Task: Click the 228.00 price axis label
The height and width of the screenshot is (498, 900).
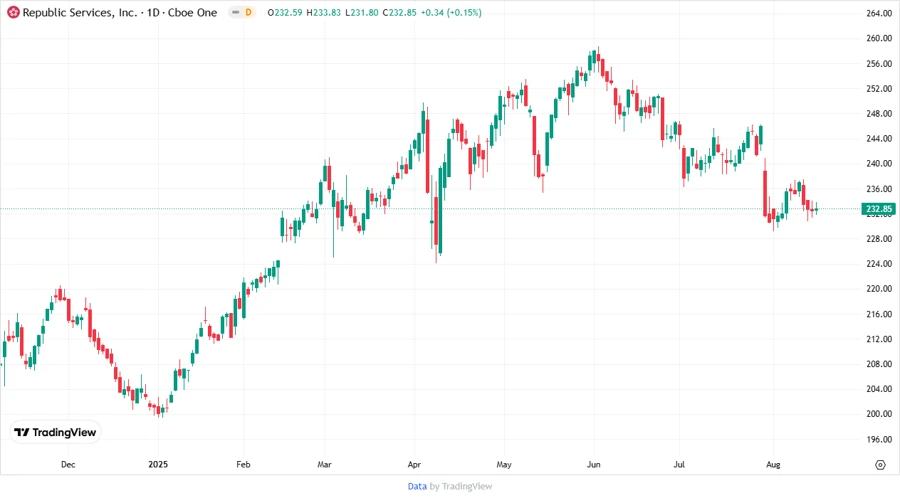Action: pos(879,239)
